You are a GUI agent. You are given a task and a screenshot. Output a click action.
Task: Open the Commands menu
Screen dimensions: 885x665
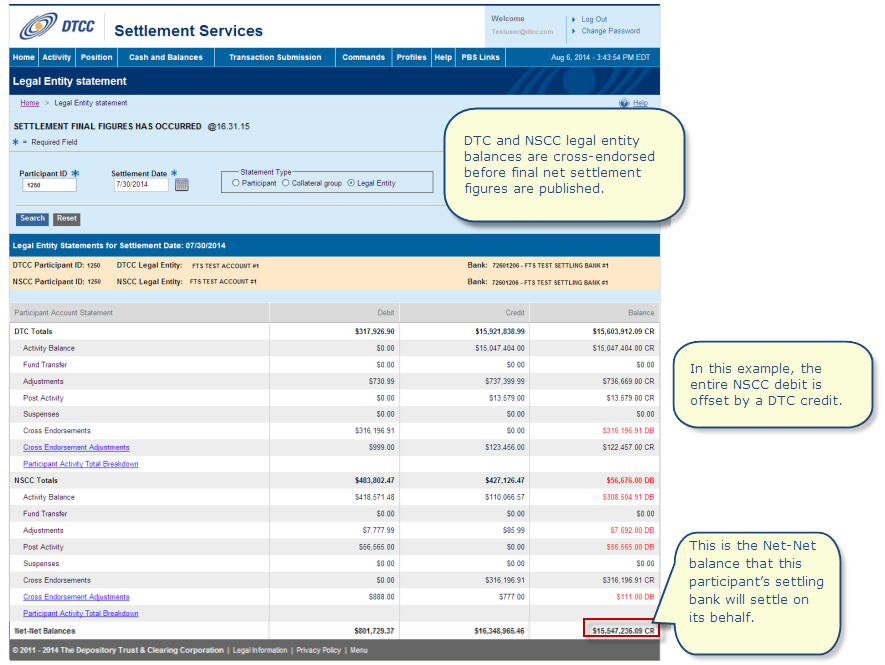[363, 57]
